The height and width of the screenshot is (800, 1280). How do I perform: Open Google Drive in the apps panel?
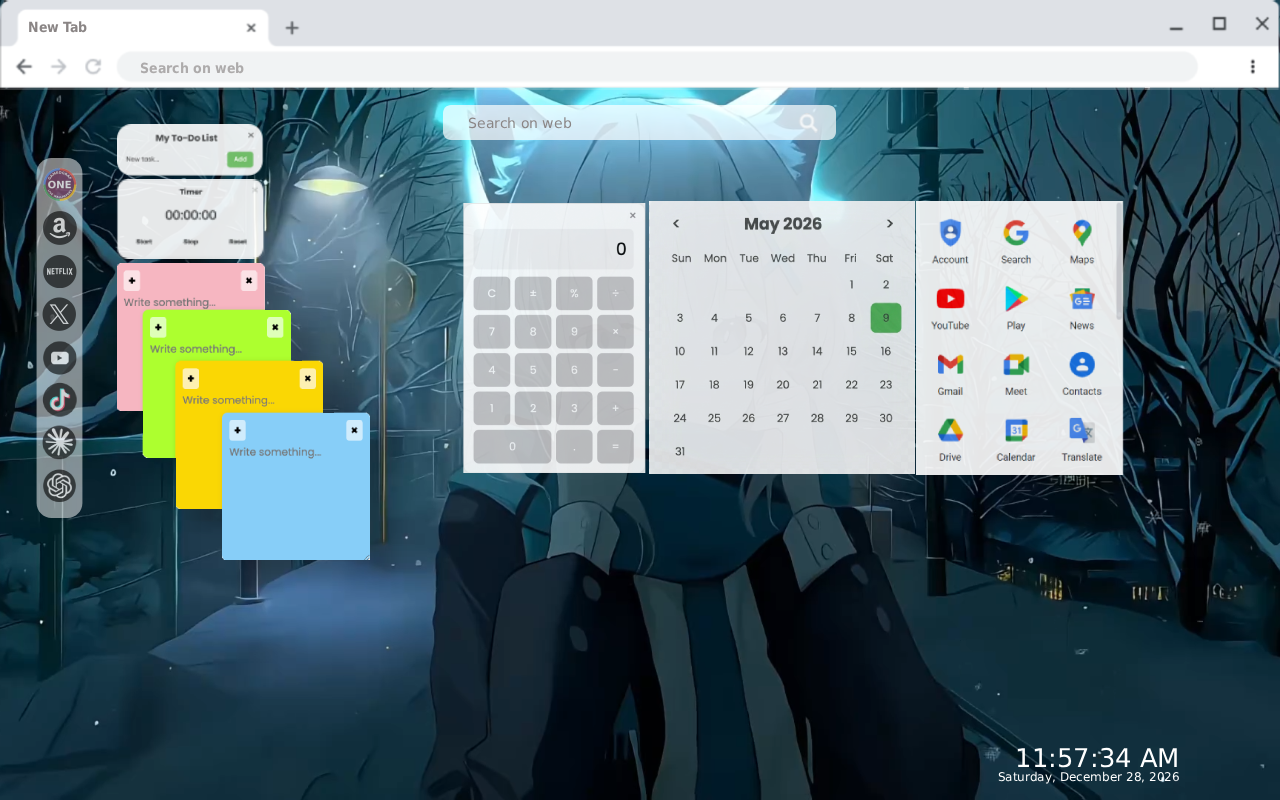coord(950,440)
